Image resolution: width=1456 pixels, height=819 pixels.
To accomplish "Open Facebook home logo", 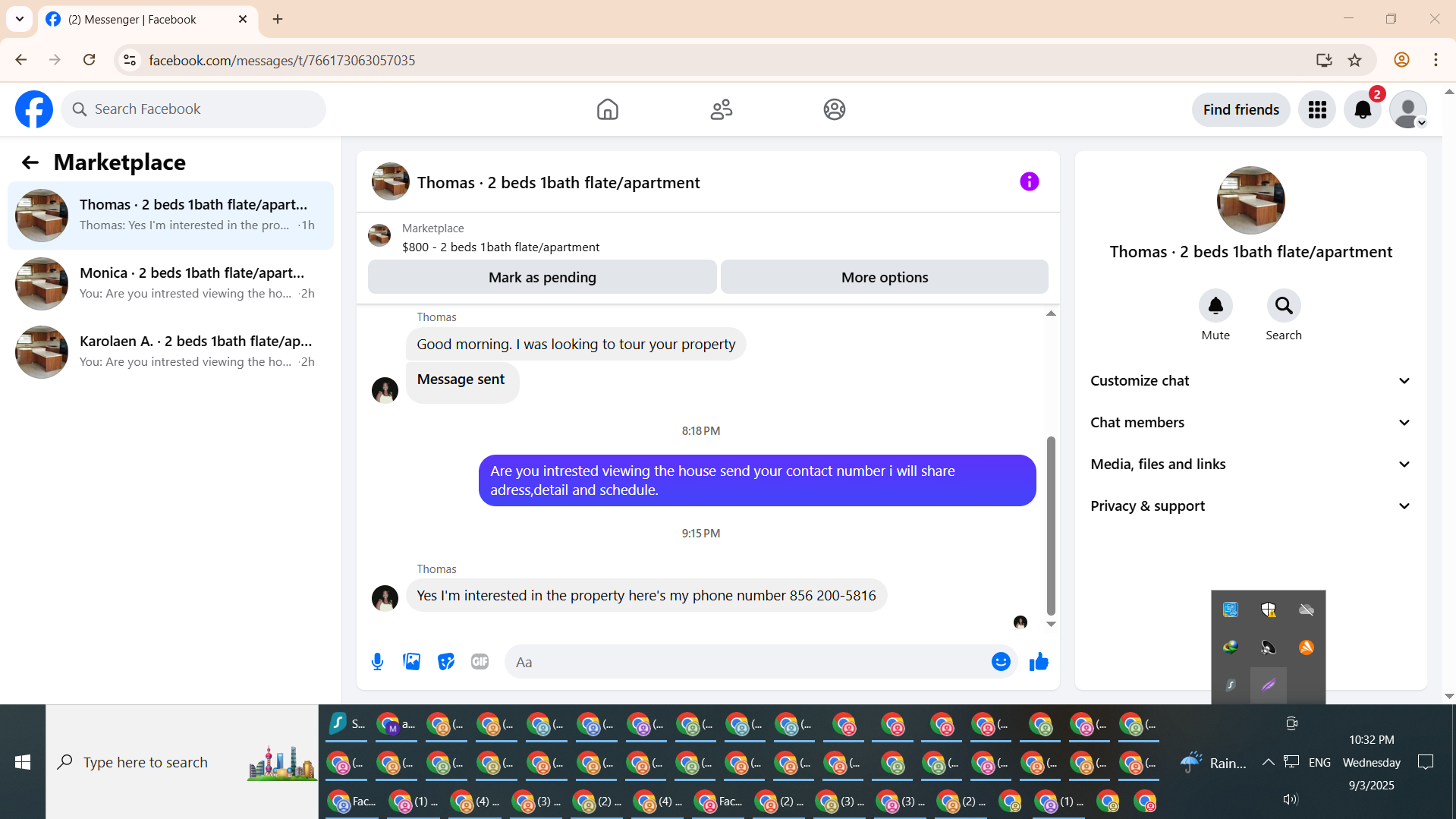I will (34, 109).
